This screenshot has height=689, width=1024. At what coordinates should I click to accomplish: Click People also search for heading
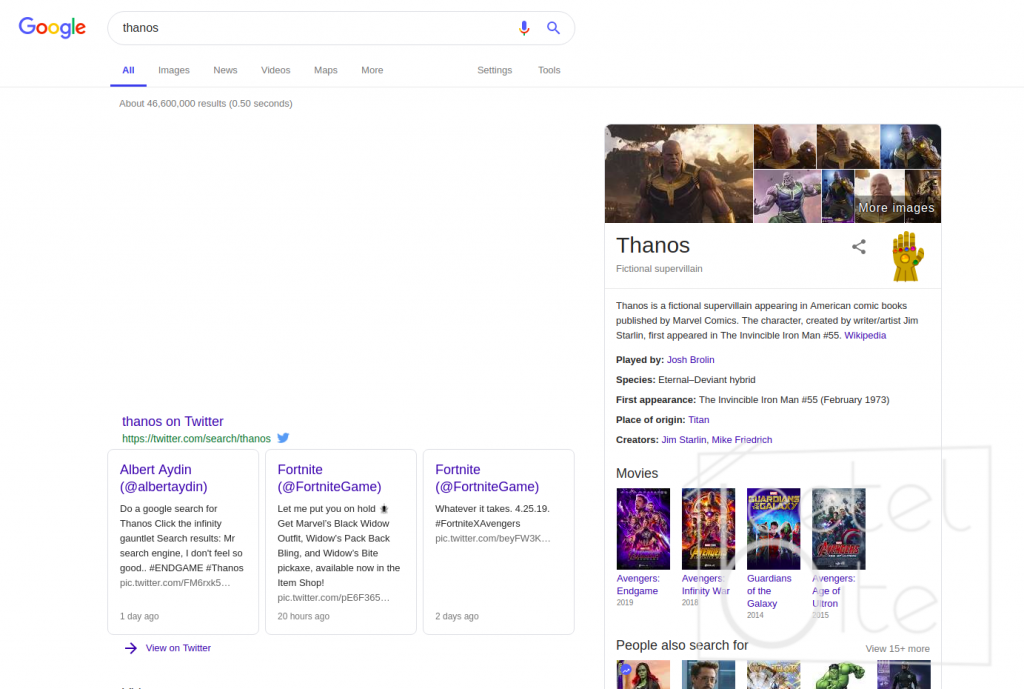click(682, 645)
